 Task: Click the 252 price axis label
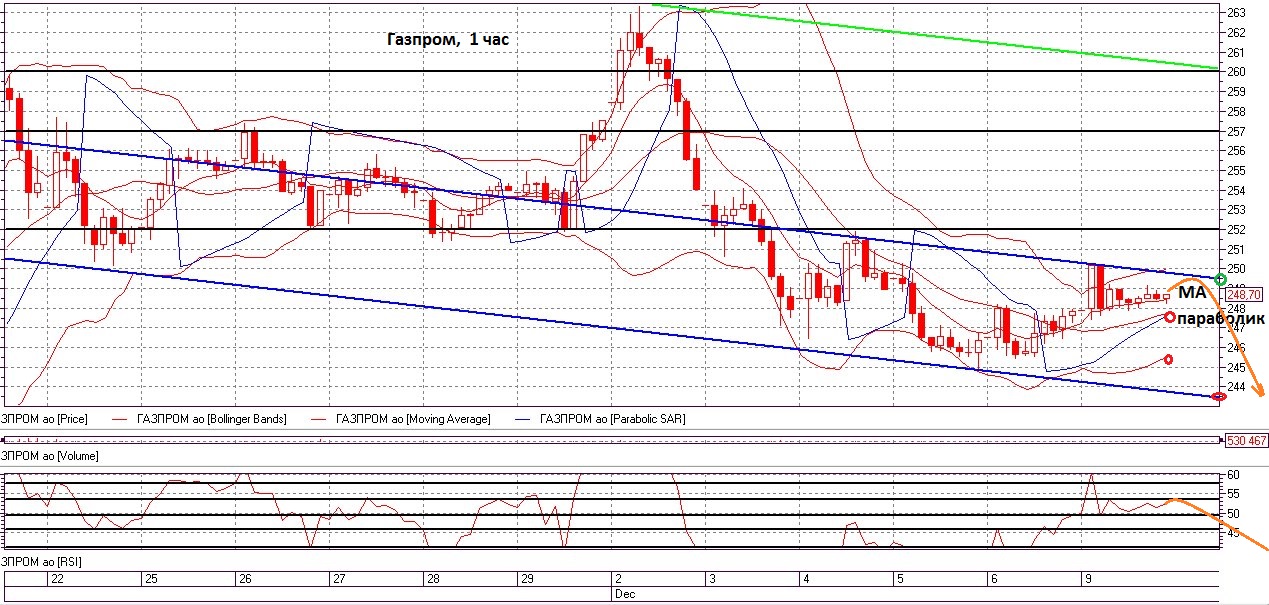tap(1235, 229)
